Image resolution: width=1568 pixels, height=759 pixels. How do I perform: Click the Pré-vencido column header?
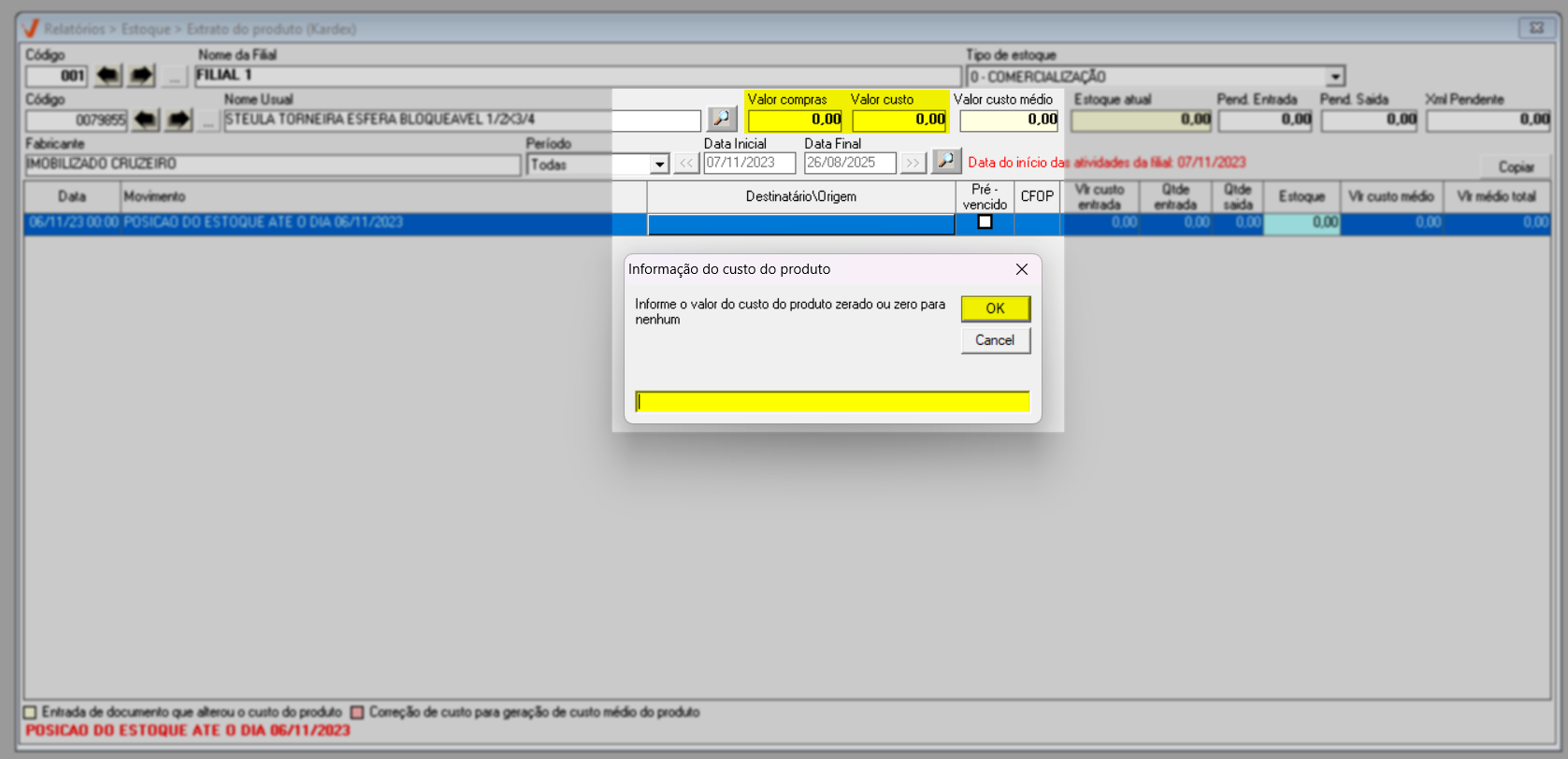[x=985, y=196]
